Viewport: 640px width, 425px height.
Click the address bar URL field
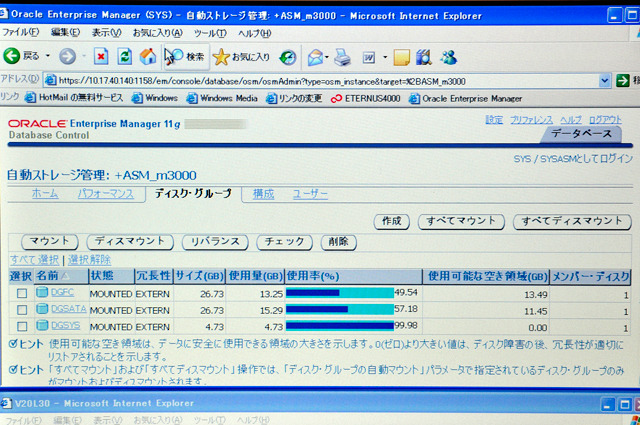coord(322,80)
